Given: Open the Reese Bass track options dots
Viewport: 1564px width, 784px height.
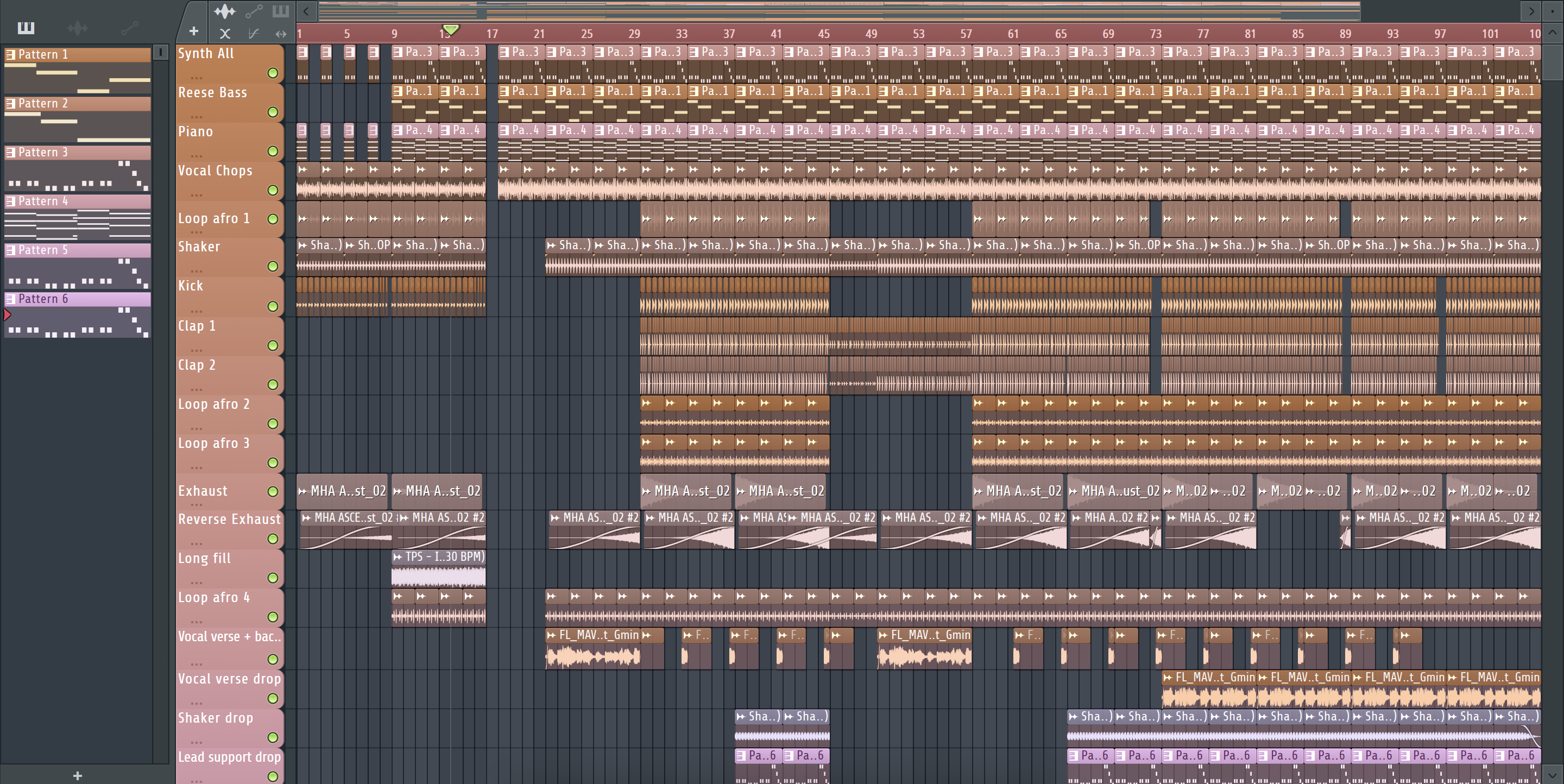Looking at the screenshot, I should click(196, 117).
